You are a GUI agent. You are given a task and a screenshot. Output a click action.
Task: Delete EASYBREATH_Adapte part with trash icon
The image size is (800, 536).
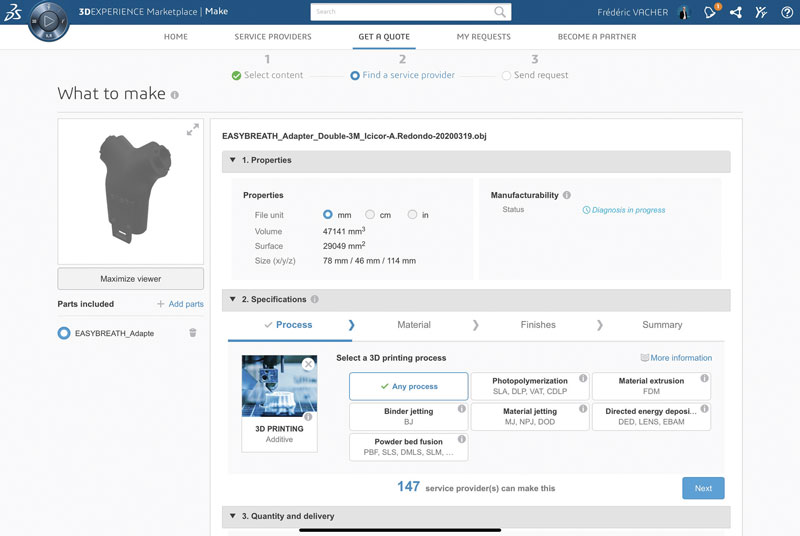click(x=193, y=333)
